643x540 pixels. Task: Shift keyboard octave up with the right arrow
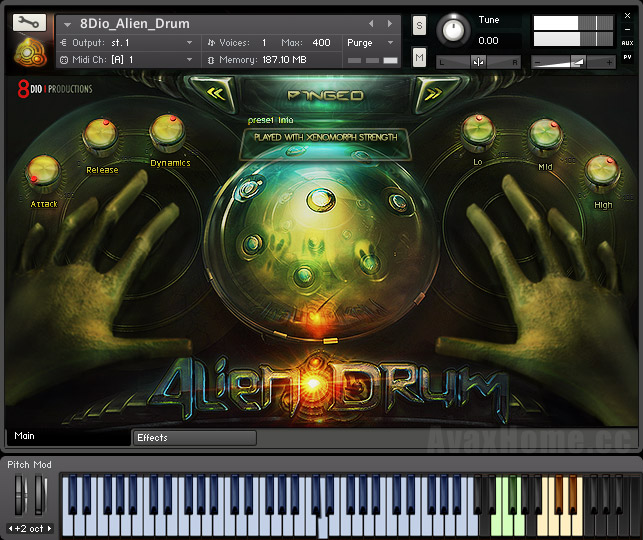pos(49,529)
